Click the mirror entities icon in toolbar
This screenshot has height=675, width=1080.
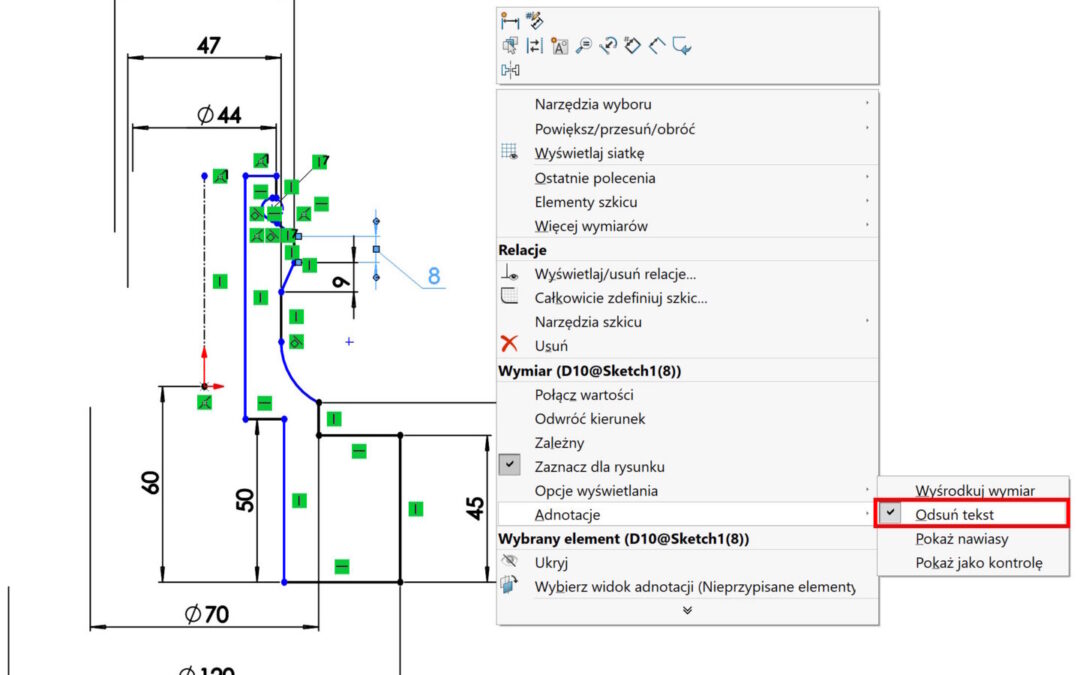point(511,71)
